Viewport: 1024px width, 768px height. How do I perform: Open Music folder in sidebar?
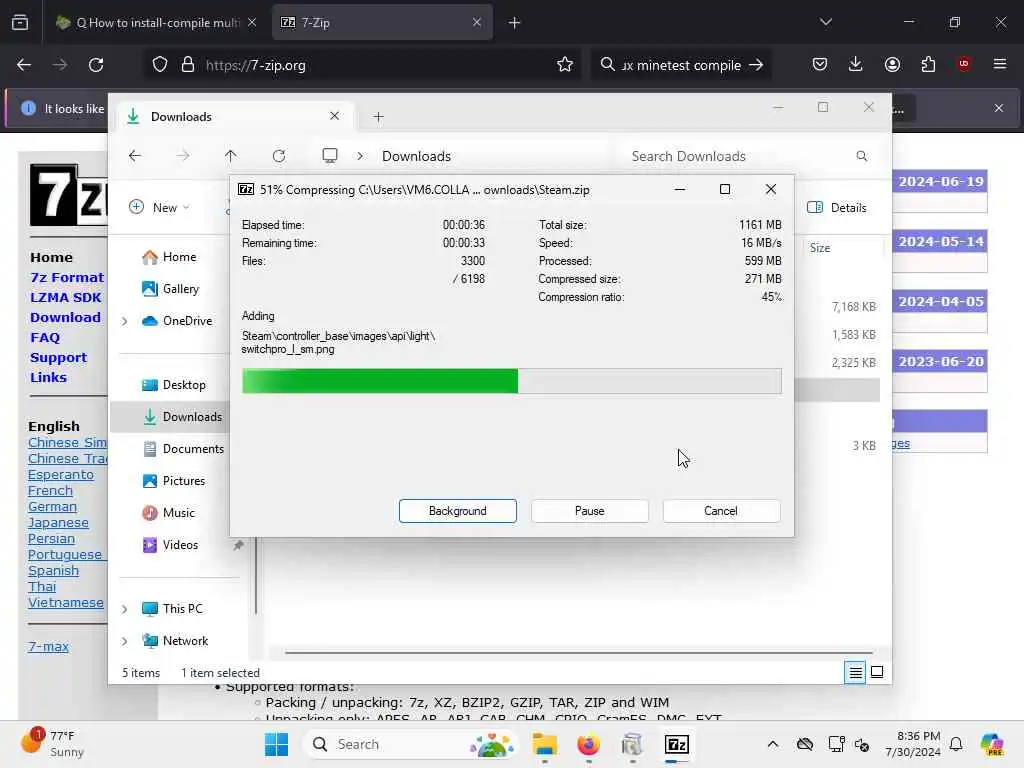[168, 513]
